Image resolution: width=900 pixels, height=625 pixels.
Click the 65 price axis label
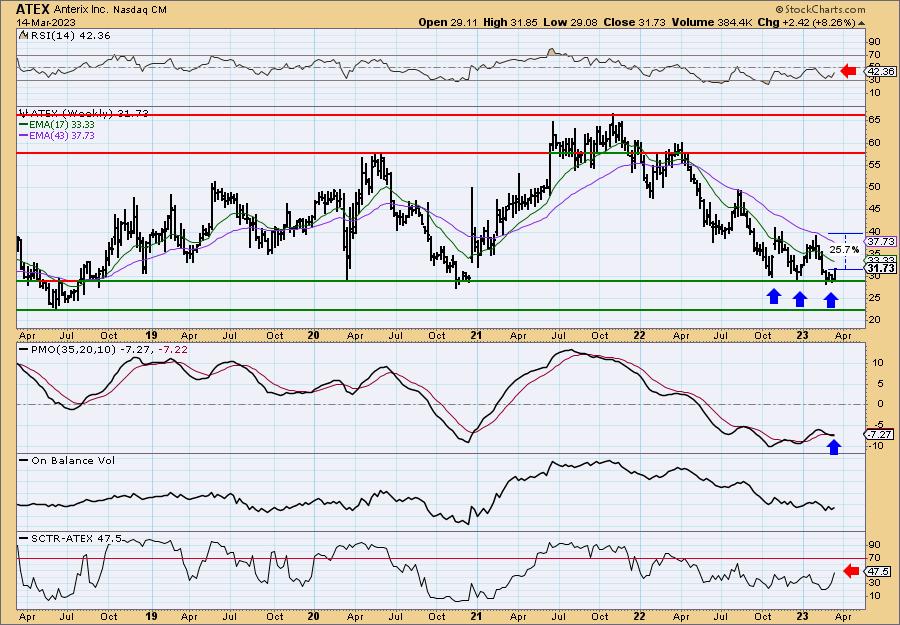(x=874, y=121)
